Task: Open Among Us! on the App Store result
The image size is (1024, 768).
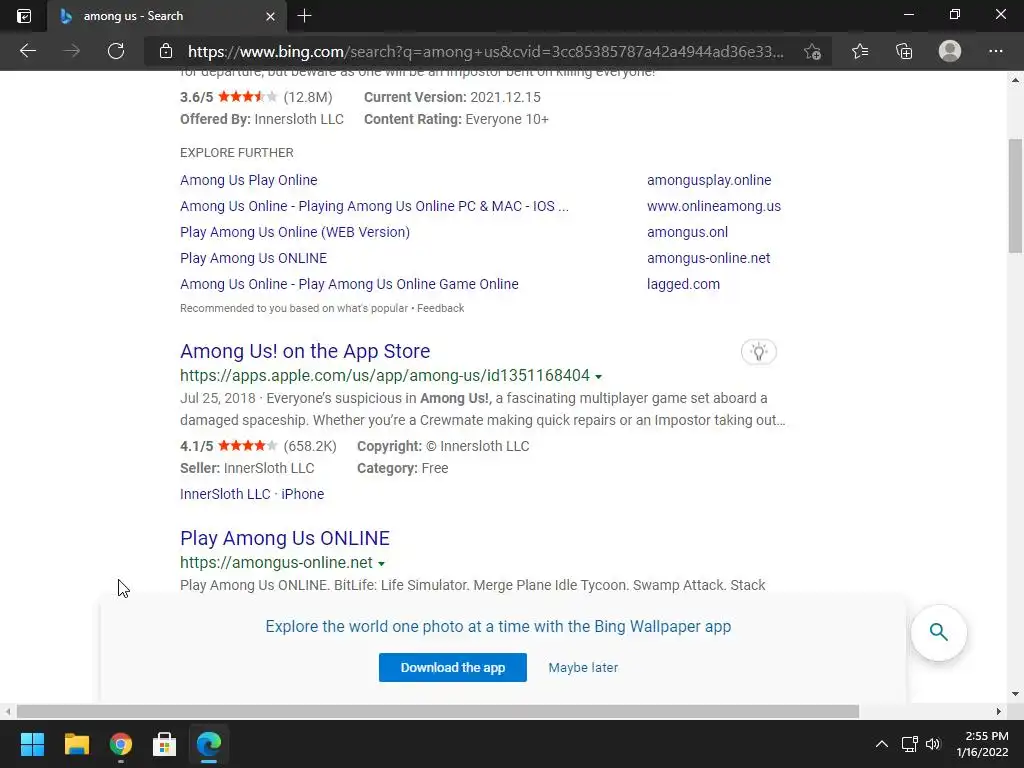Action: tap(305, 351)
